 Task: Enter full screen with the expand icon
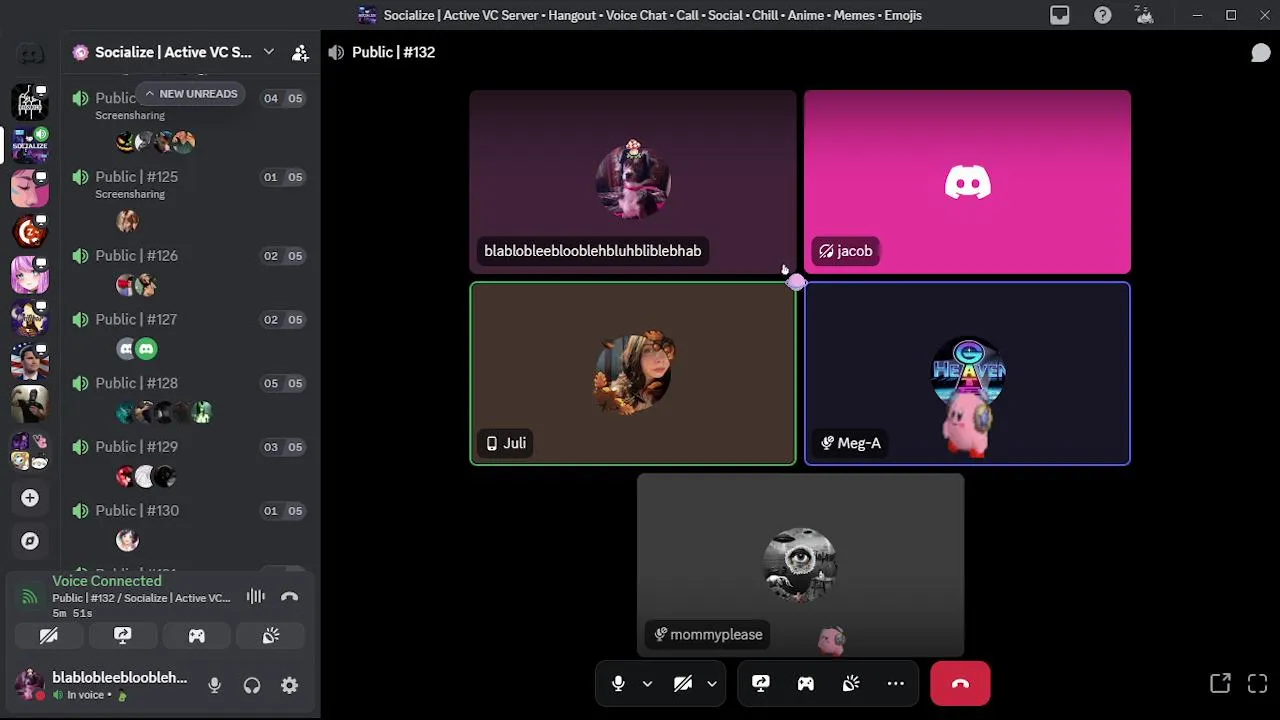click(x=1258, y=684)
